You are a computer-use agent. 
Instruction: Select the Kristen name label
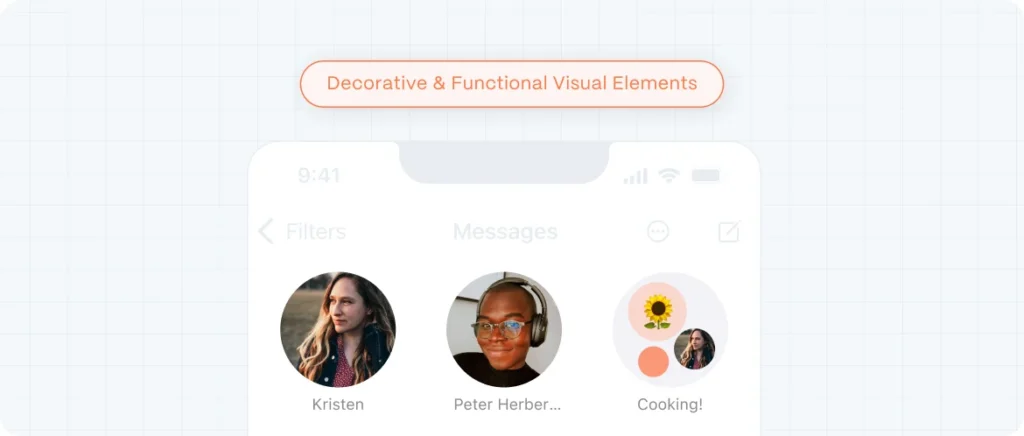click(x=338, y=405)
